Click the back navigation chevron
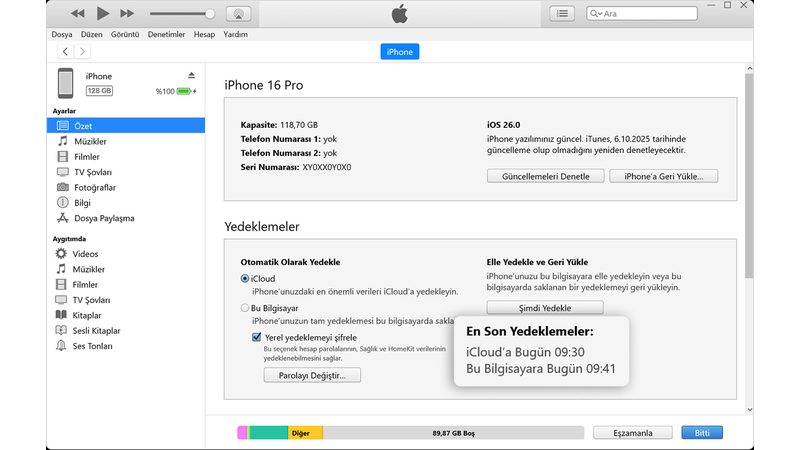The image size is (800, 450). [66, 51]
